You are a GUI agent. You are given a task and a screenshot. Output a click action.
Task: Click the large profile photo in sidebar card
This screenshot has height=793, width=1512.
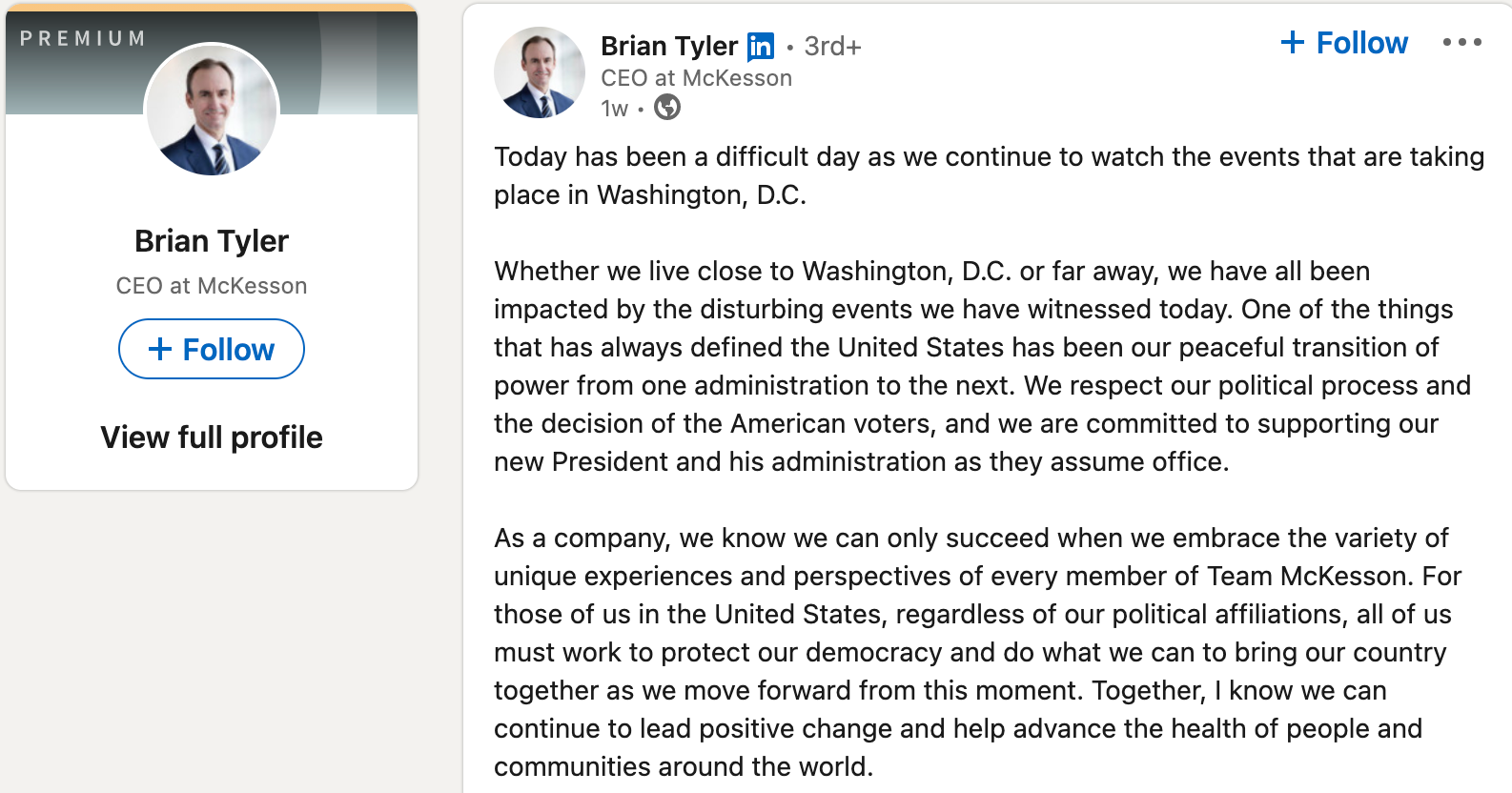[x=212, y=110]
